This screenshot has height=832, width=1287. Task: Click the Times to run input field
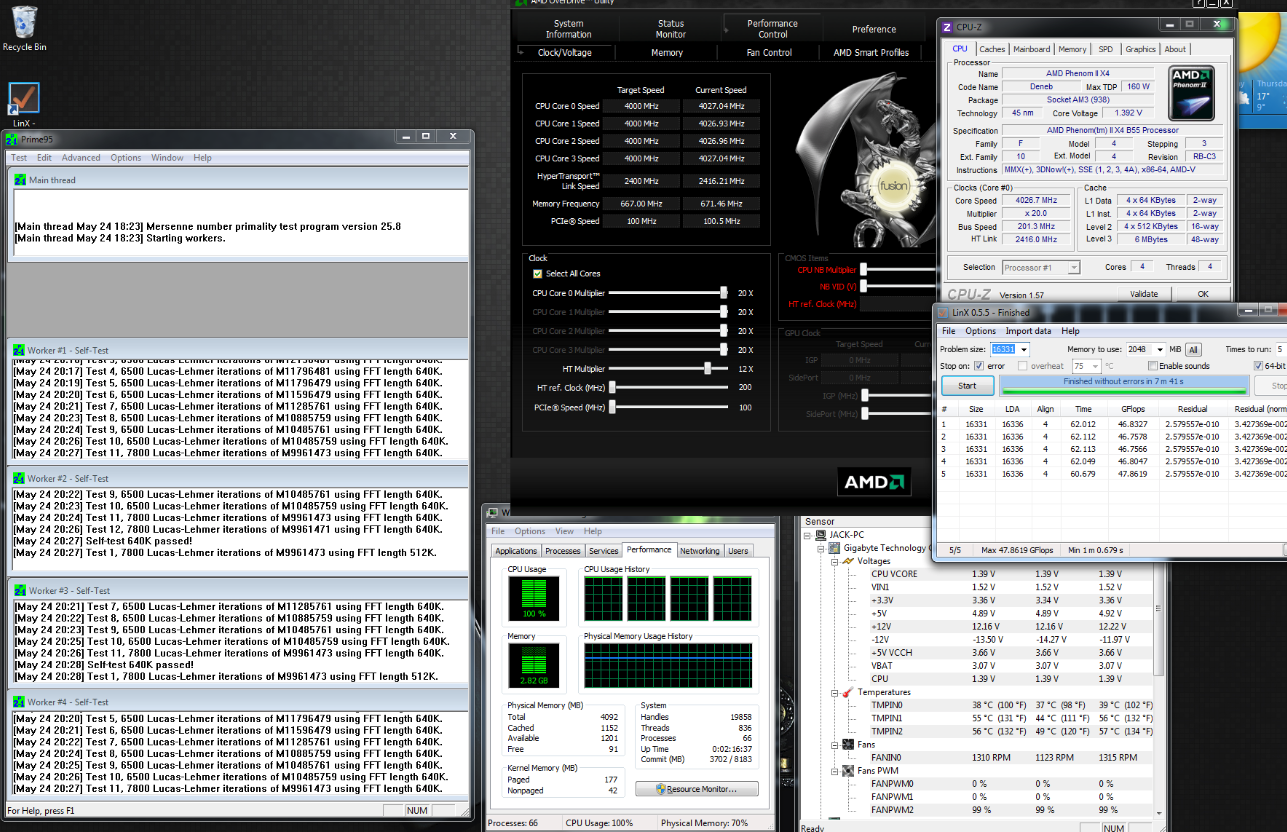(x=1279, y=349)
